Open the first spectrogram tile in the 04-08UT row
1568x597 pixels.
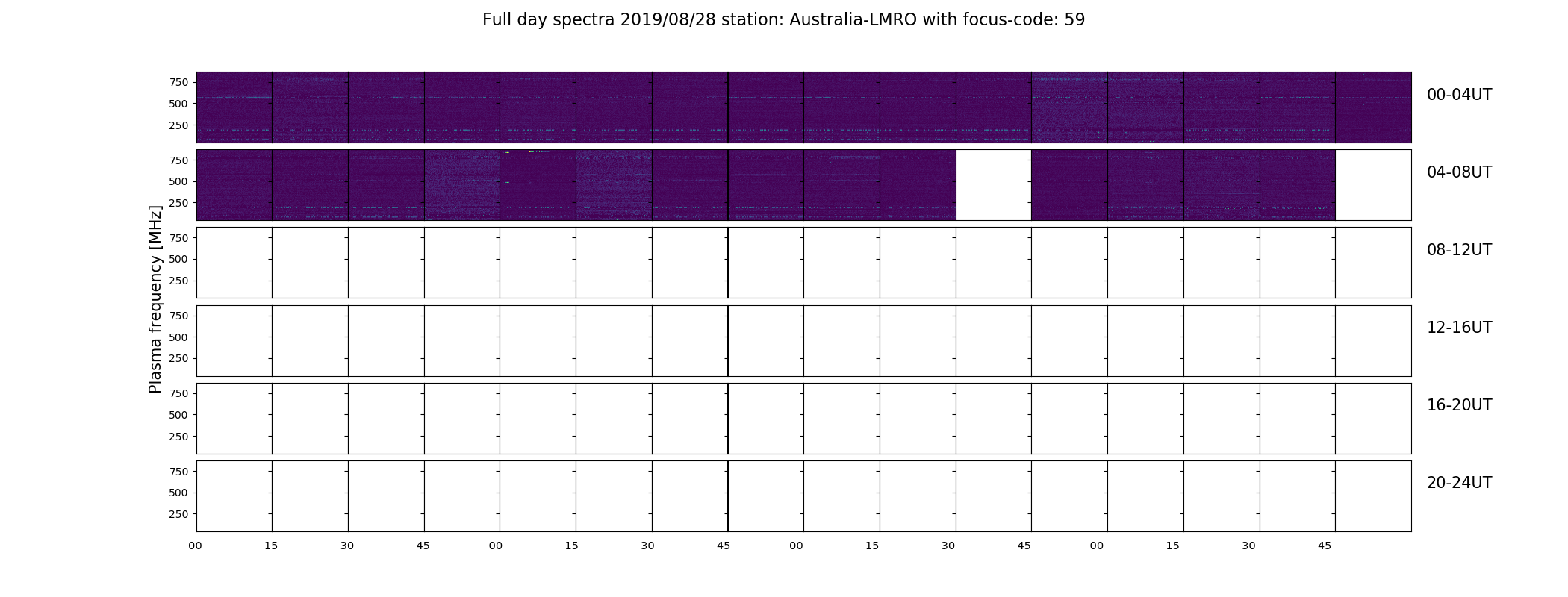tap(234, 185)
